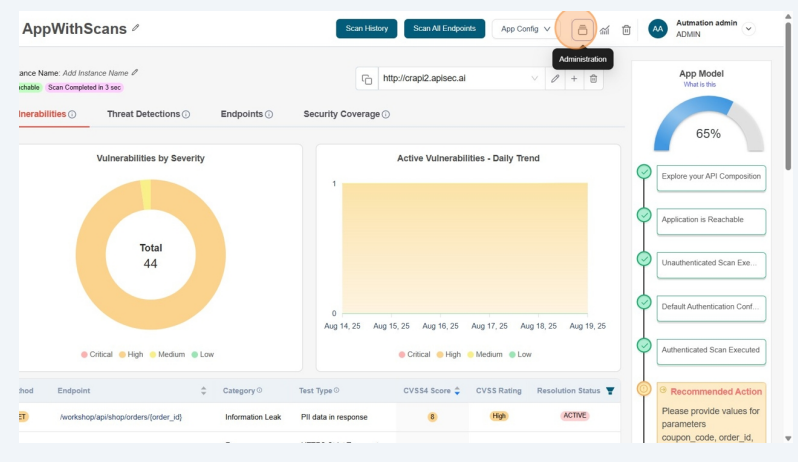Screen dimensions: 798x462
Task: Toggle Medium legend in Daily Trend chart
Action: (x=483, y=354)
